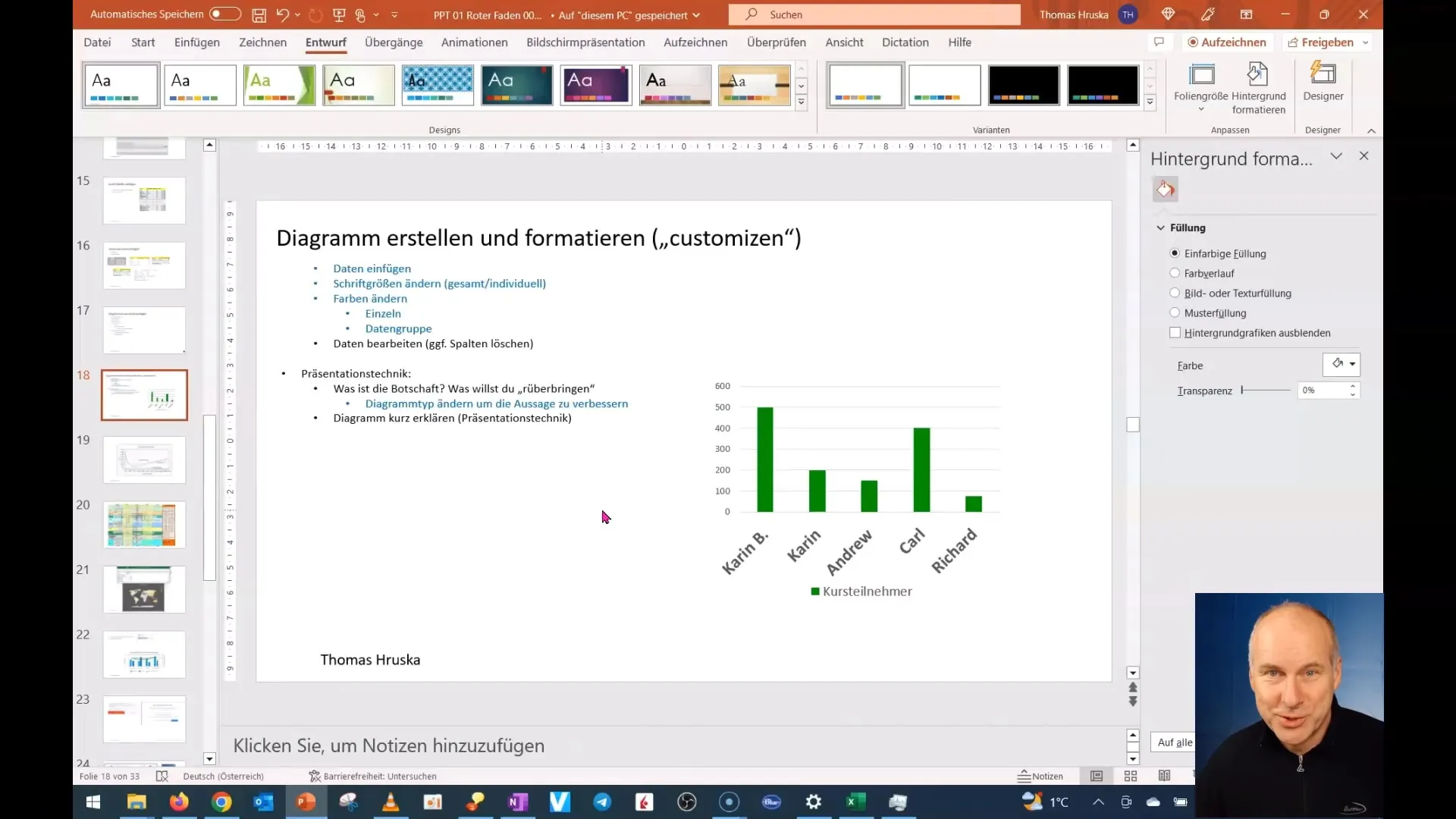Click the Entwurf ribbon tab
This screenshot has height=819, width=1456.
(x=326, y=42)
